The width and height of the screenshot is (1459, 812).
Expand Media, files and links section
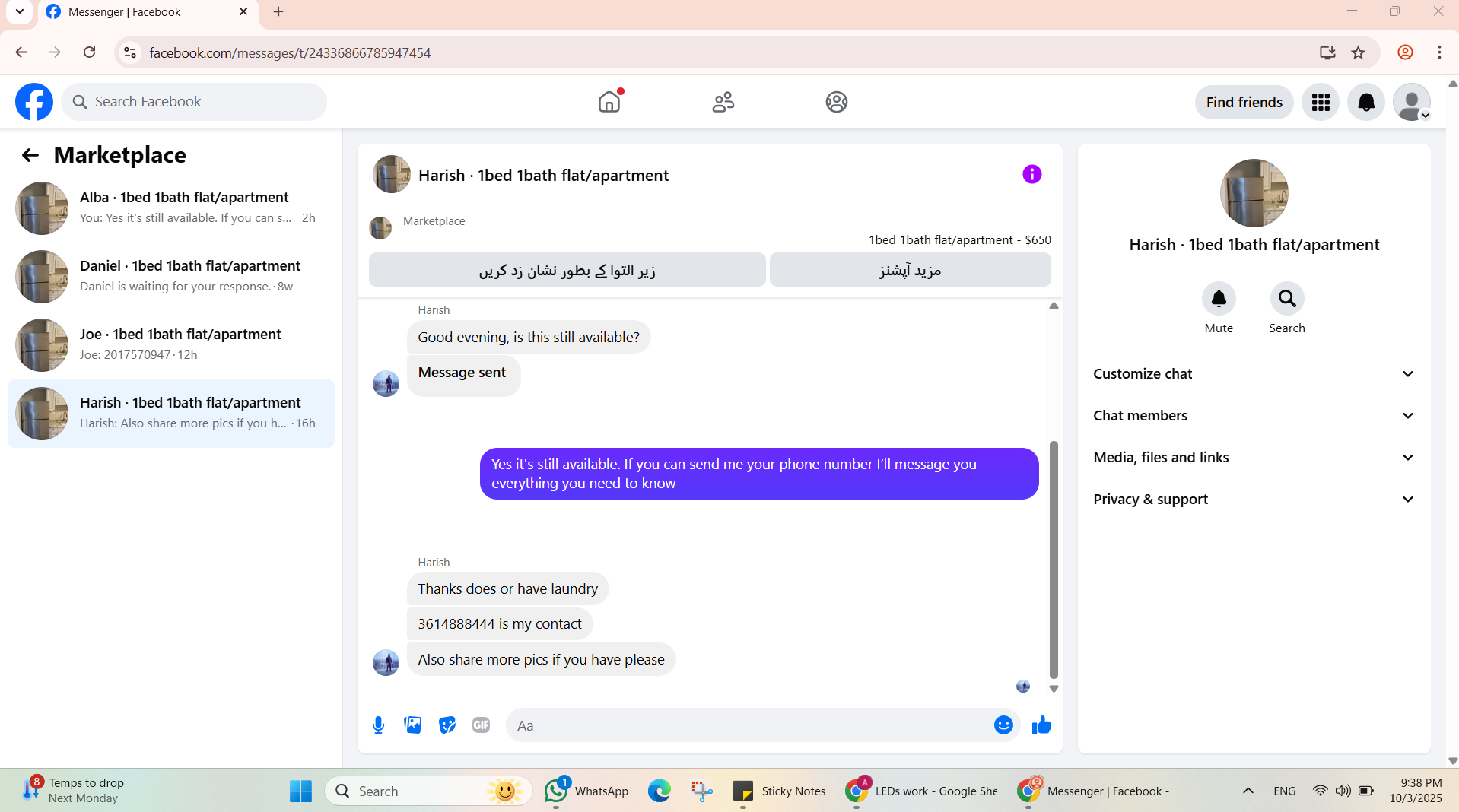pyautogui.click(x=1254, y=458)
